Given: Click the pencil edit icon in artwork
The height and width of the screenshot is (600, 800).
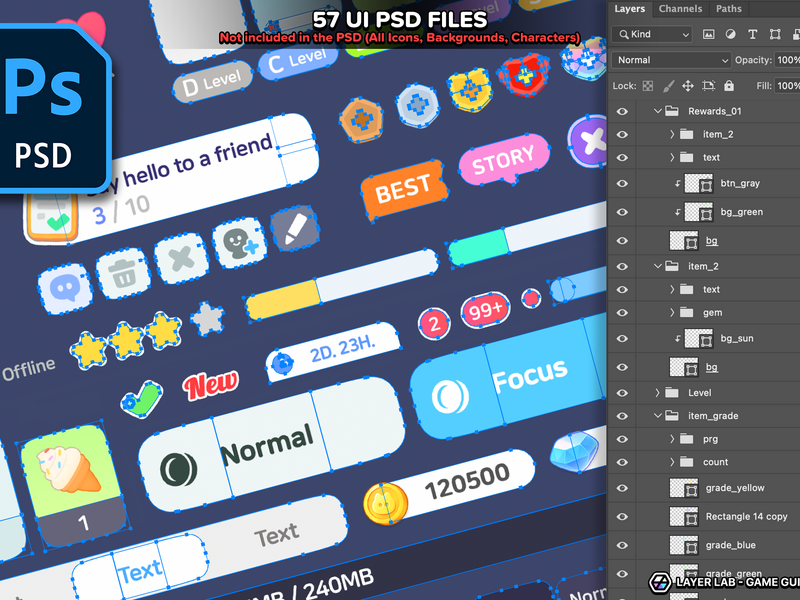Looking at the screenshot, I should 295,229.
